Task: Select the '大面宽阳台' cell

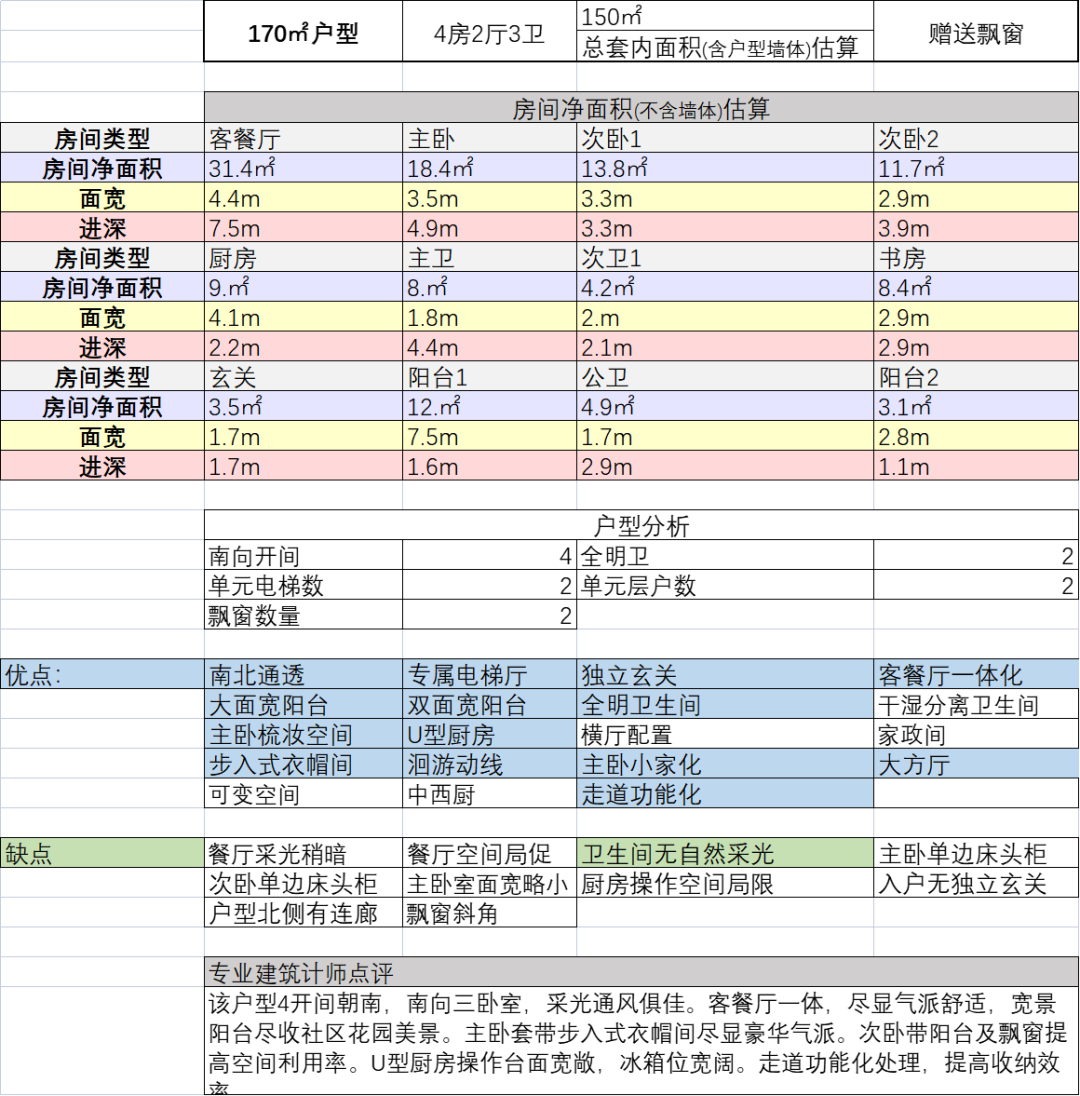Action: [303, 705]
